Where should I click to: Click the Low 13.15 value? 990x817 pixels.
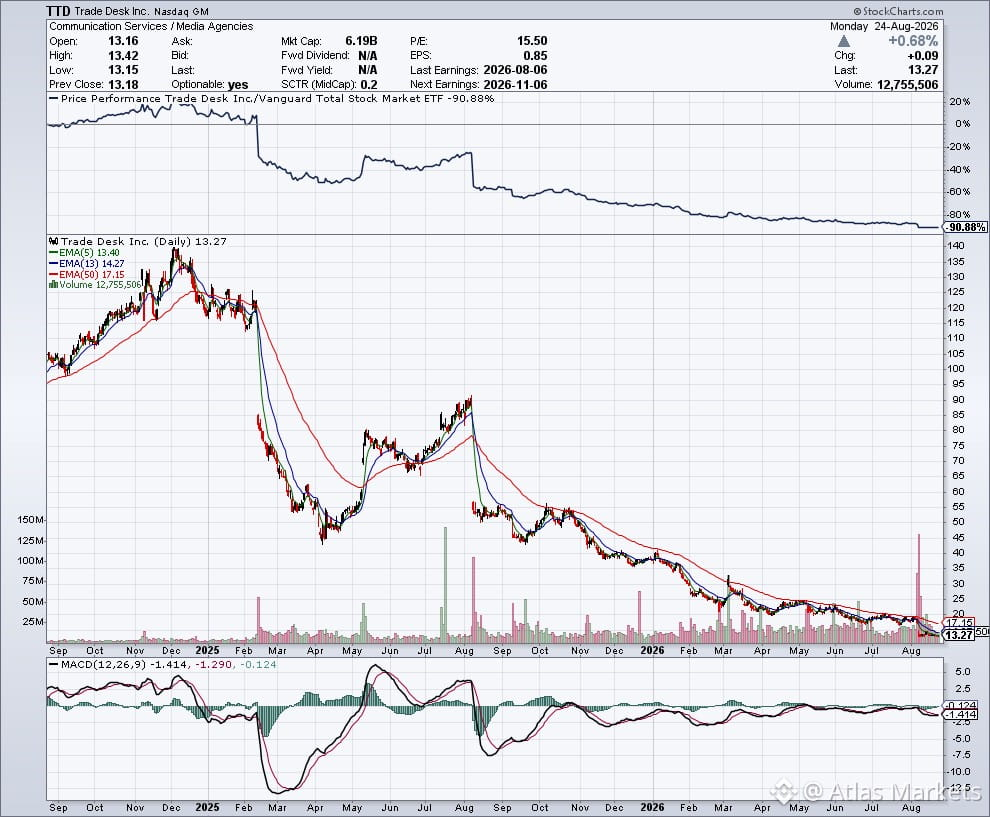point(123,70)
